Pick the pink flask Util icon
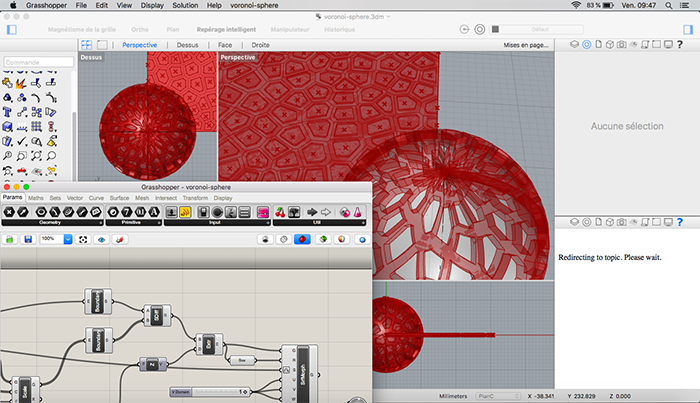 point(358,212)
